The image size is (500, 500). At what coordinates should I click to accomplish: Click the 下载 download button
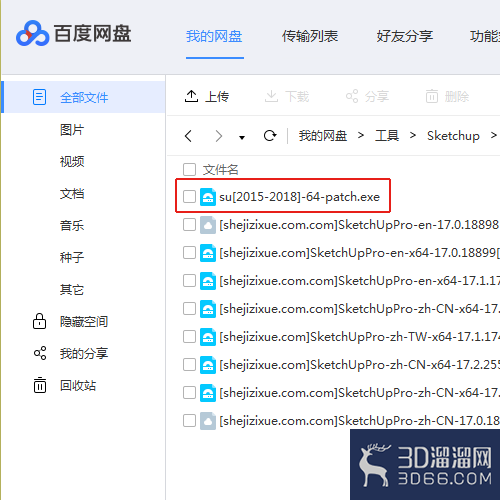(x=287, y=97)
